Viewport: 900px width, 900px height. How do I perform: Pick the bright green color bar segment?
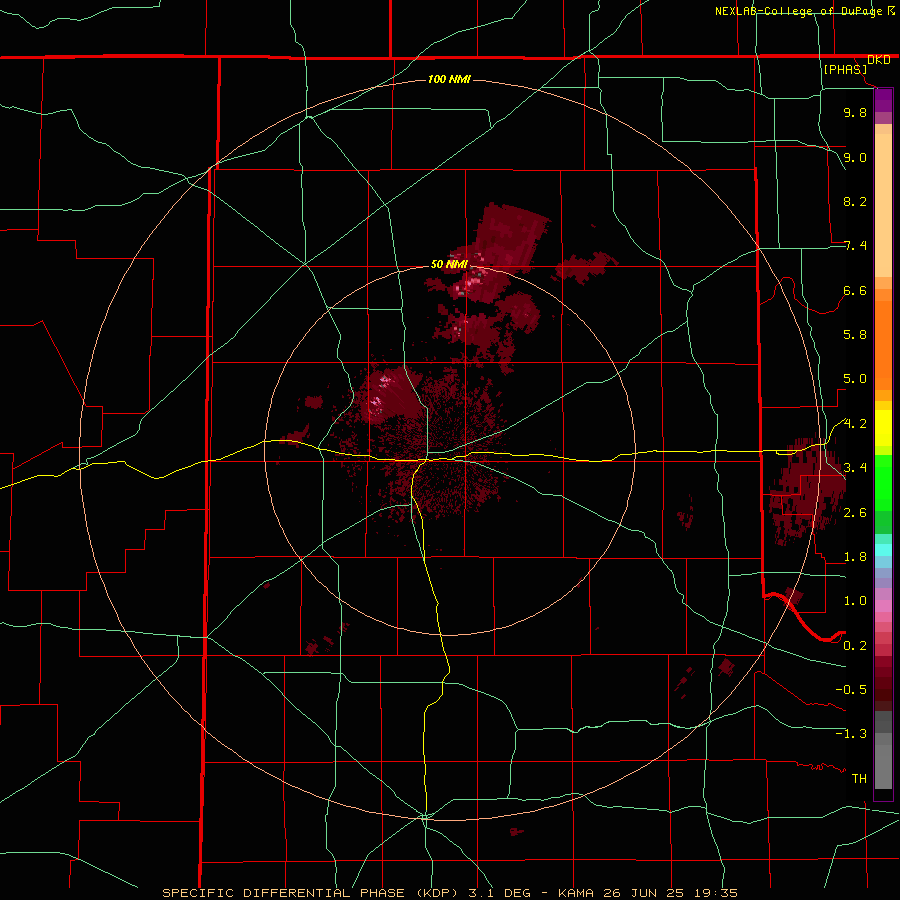click(x=883, y=483)
